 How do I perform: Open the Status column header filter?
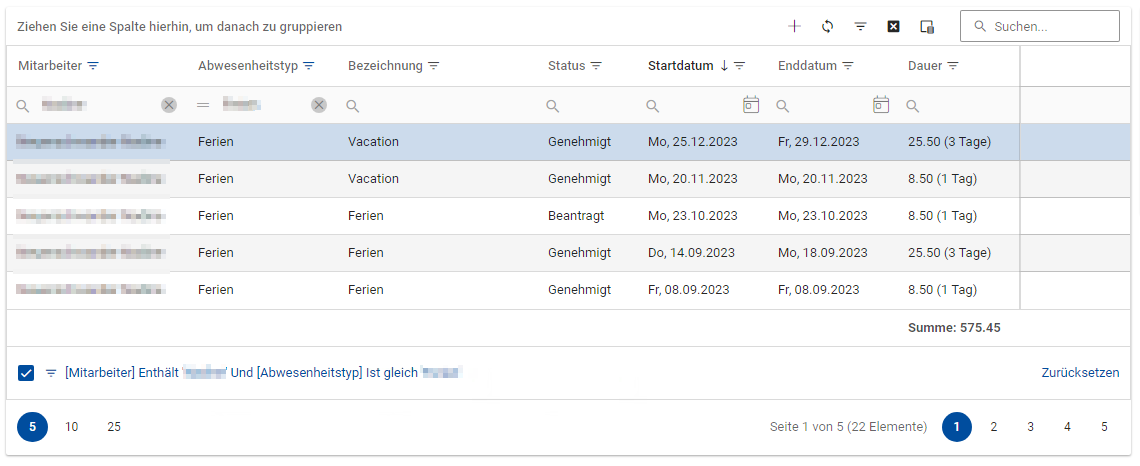coord(596,66)
